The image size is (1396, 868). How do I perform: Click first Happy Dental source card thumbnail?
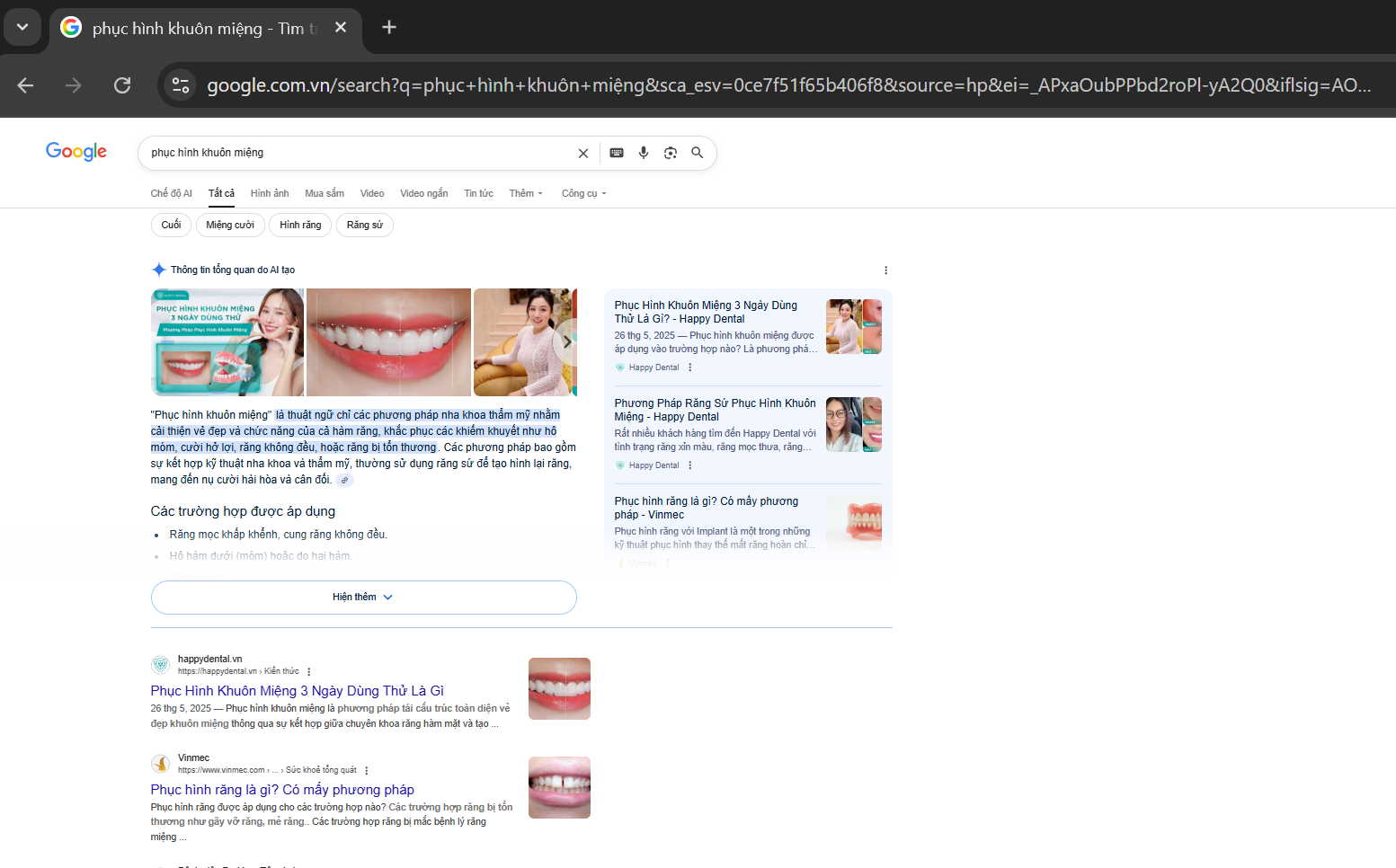[x=854, y=327]
